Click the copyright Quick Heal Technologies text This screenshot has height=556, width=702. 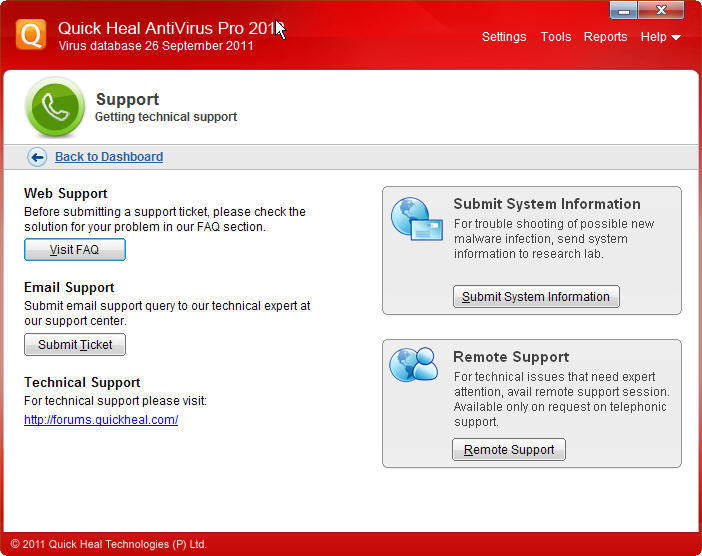click(x=108, y=544)
